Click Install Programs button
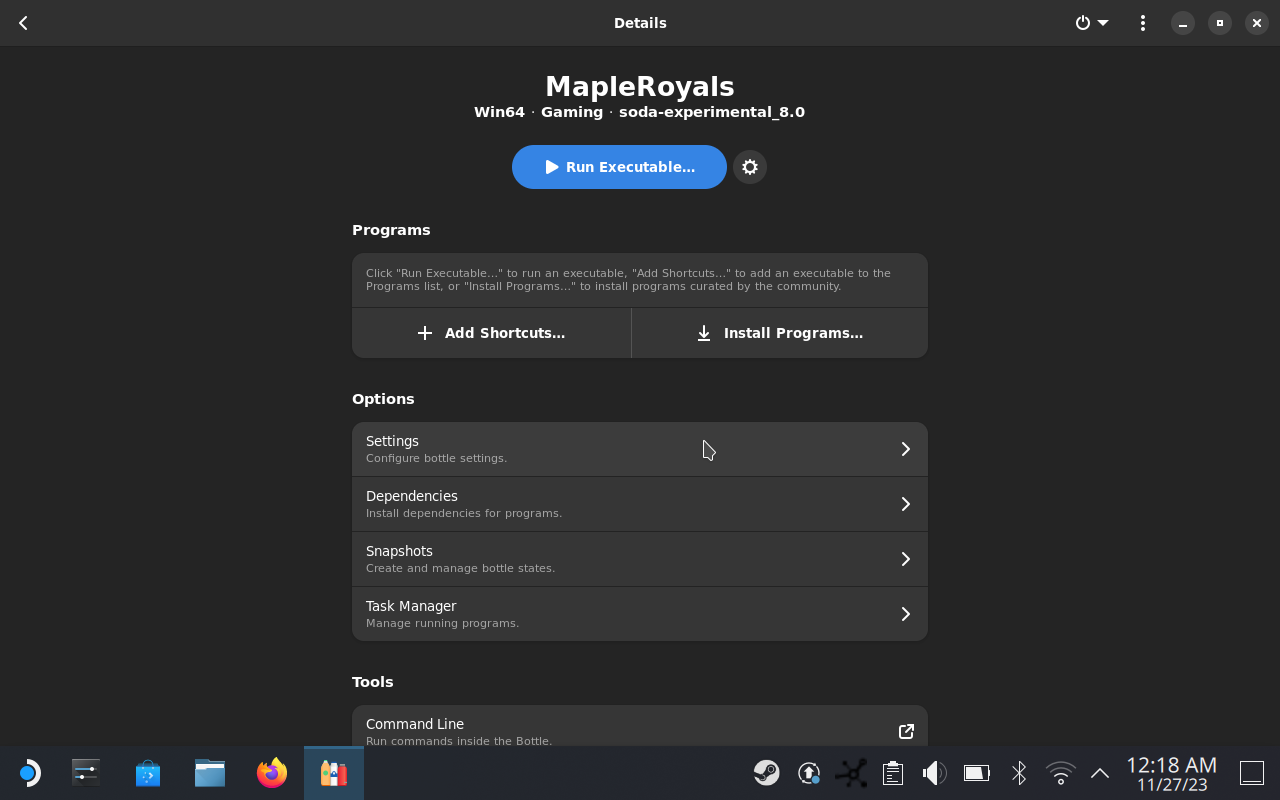1280x800 pixels. coord(780,333)
